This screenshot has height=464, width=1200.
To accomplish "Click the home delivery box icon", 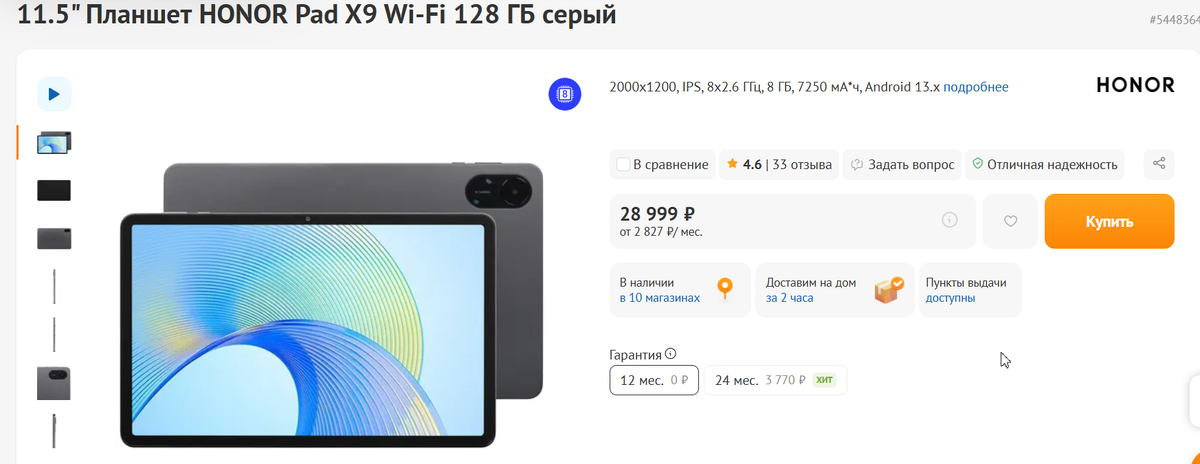I will [888, 290].
